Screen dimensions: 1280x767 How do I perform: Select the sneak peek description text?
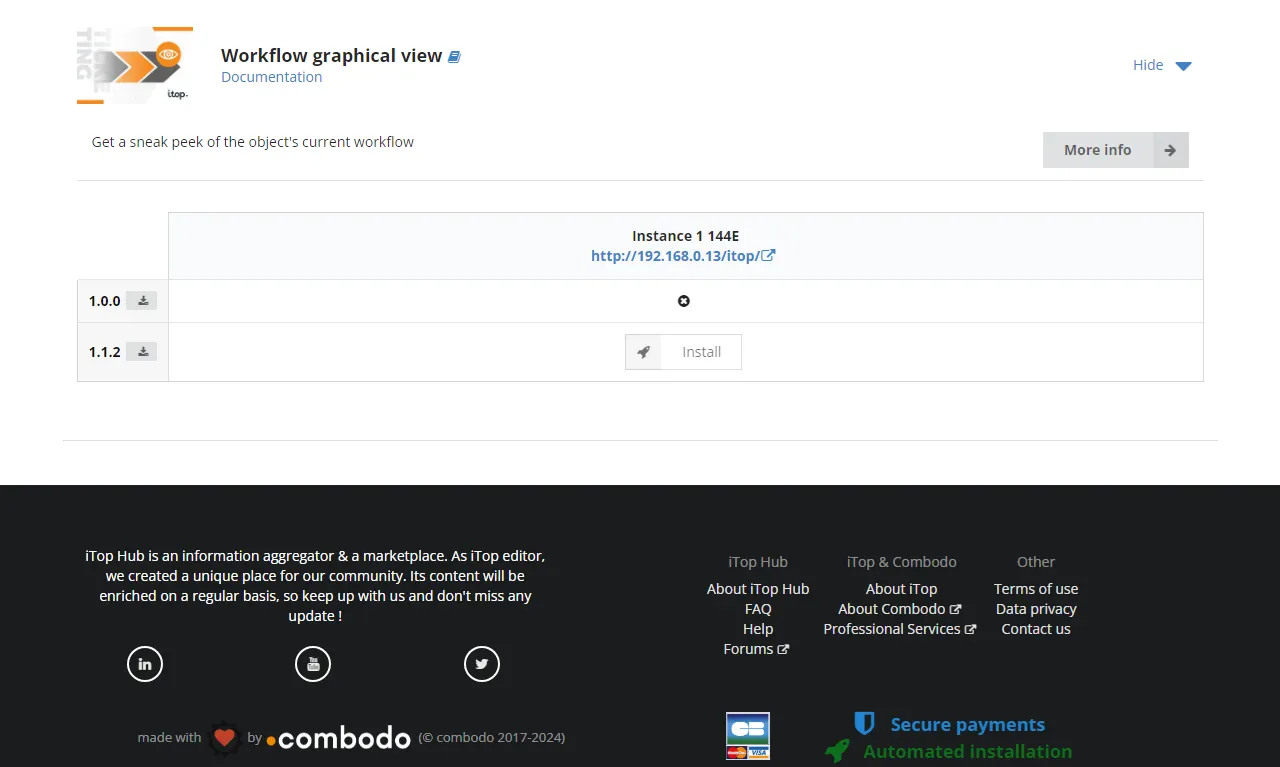coord(253,142)
